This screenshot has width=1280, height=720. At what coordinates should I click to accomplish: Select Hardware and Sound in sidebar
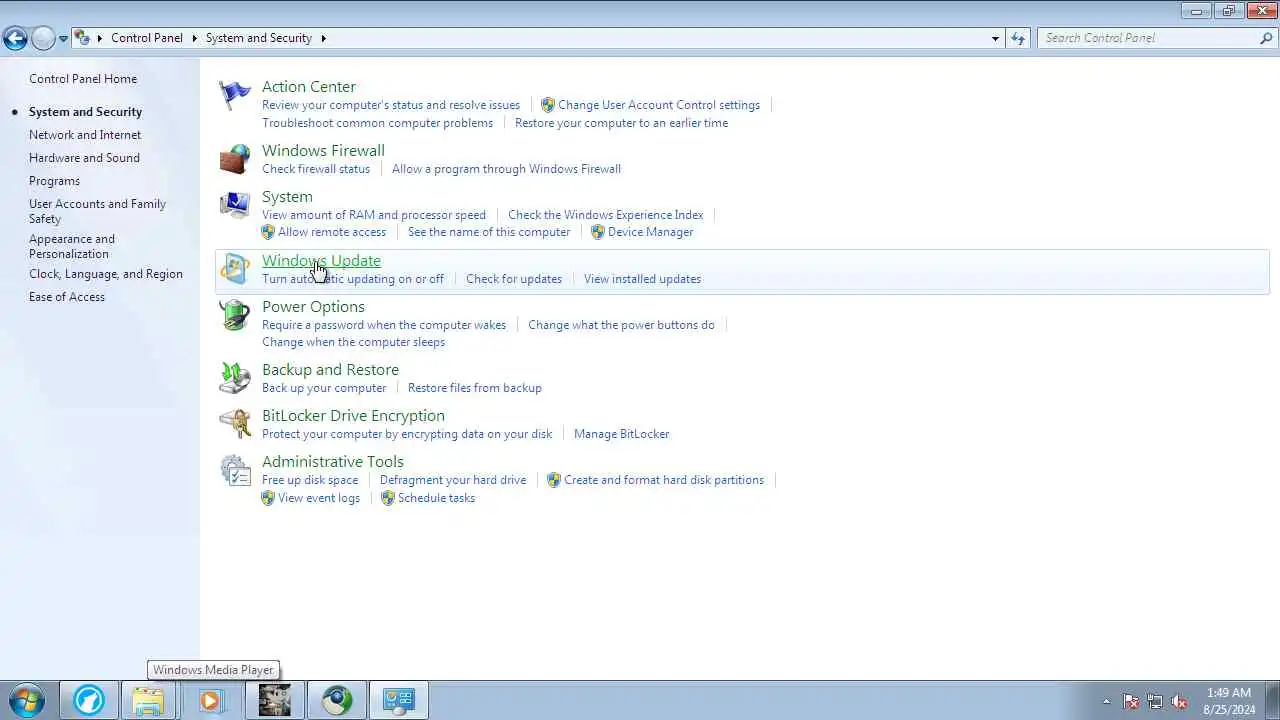point(84,158)
